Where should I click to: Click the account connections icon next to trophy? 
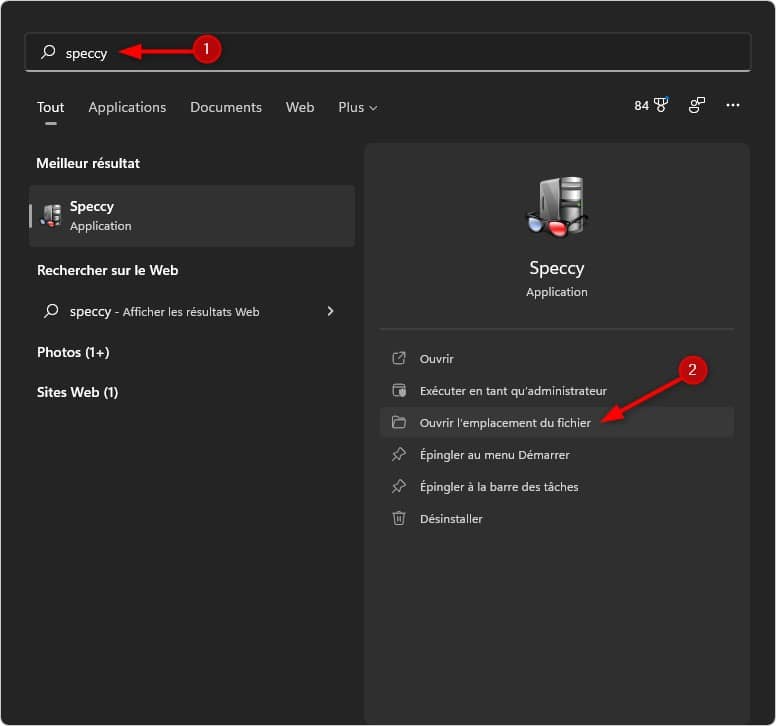696,105
